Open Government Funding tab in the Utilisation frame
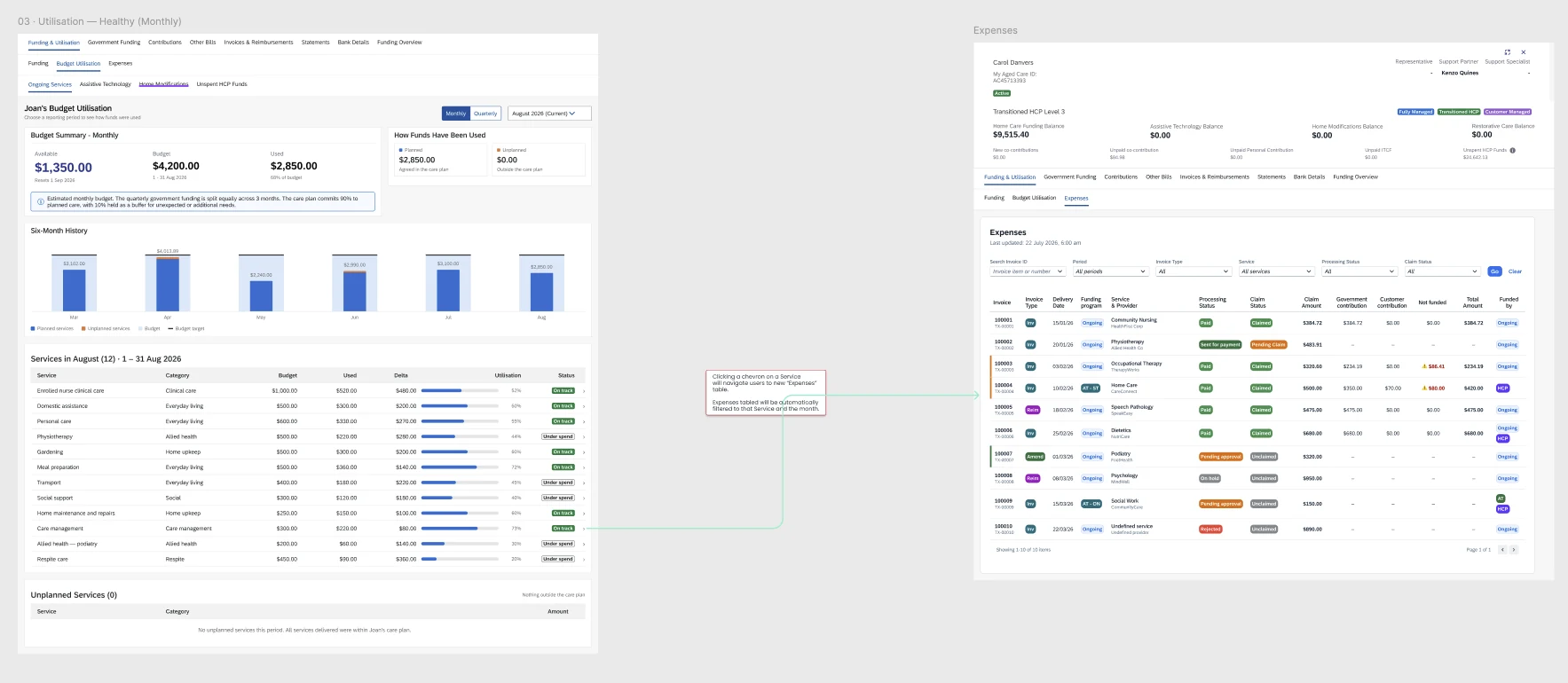Screen dimensions: 1568x683 tap(114, 43)
